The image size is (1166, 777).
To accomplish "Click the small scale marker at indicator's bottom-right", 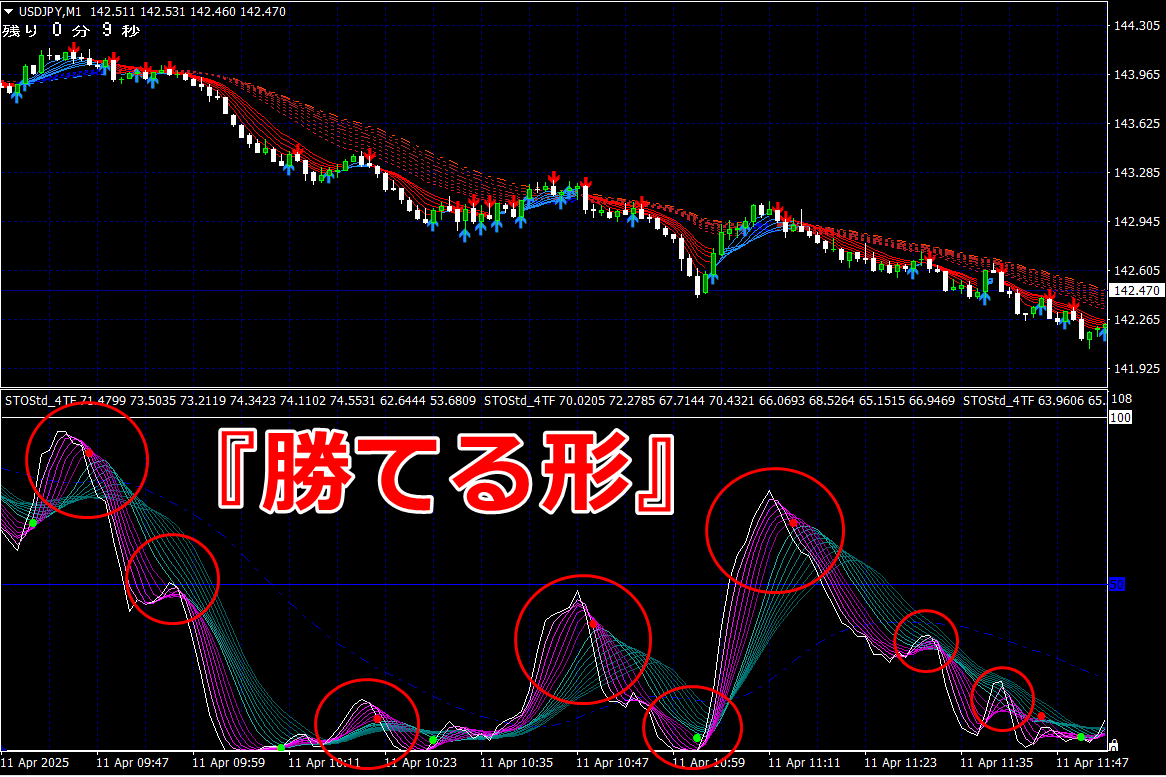I will (1113, 745).
